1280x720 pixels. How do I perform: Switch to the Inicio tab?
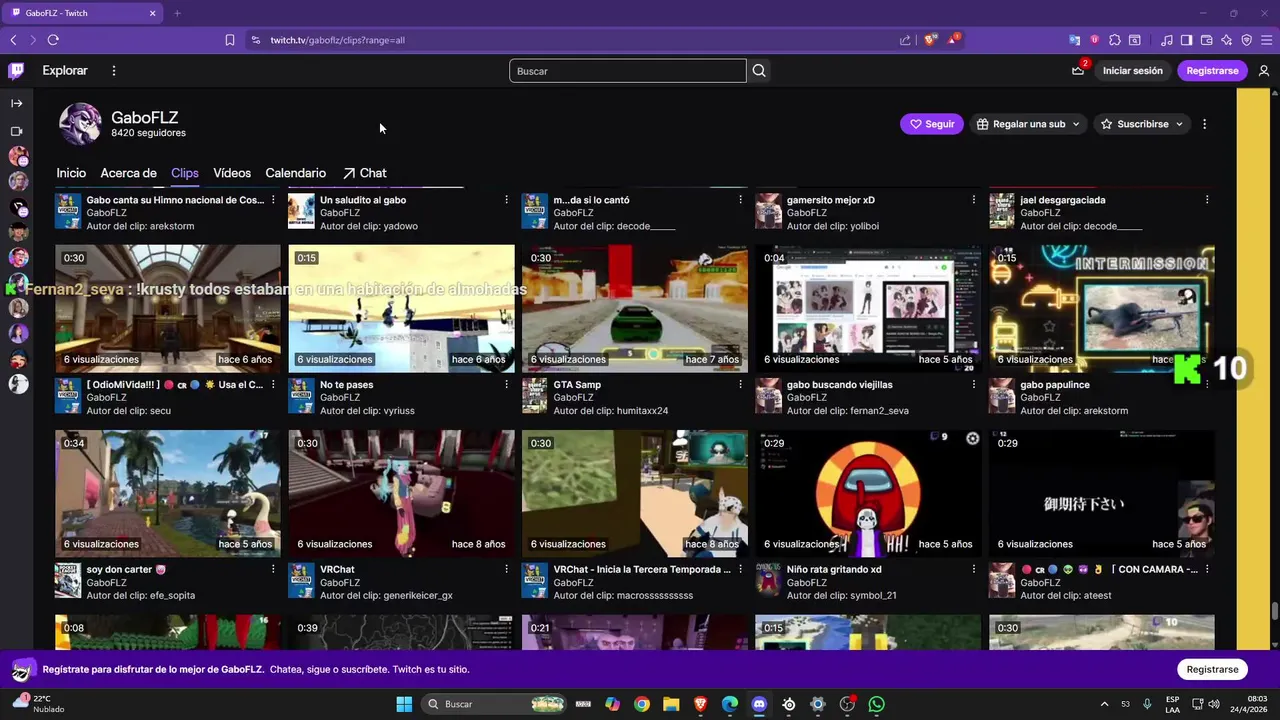(x=71, y=173)
